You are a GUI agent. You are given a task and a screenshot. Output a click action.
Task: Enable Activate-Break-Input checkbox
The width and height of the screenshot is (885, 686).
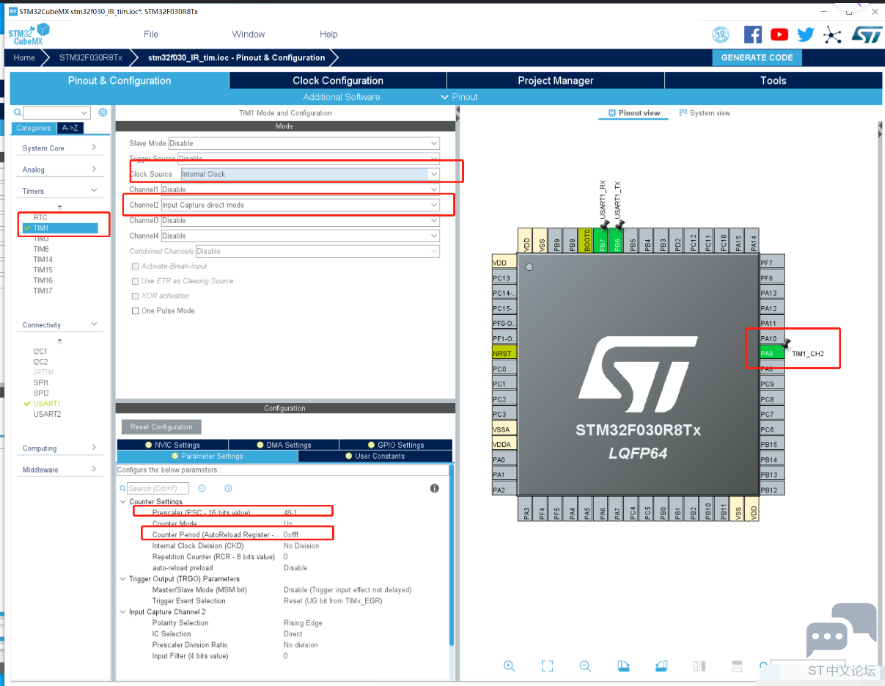pos(135,266)
